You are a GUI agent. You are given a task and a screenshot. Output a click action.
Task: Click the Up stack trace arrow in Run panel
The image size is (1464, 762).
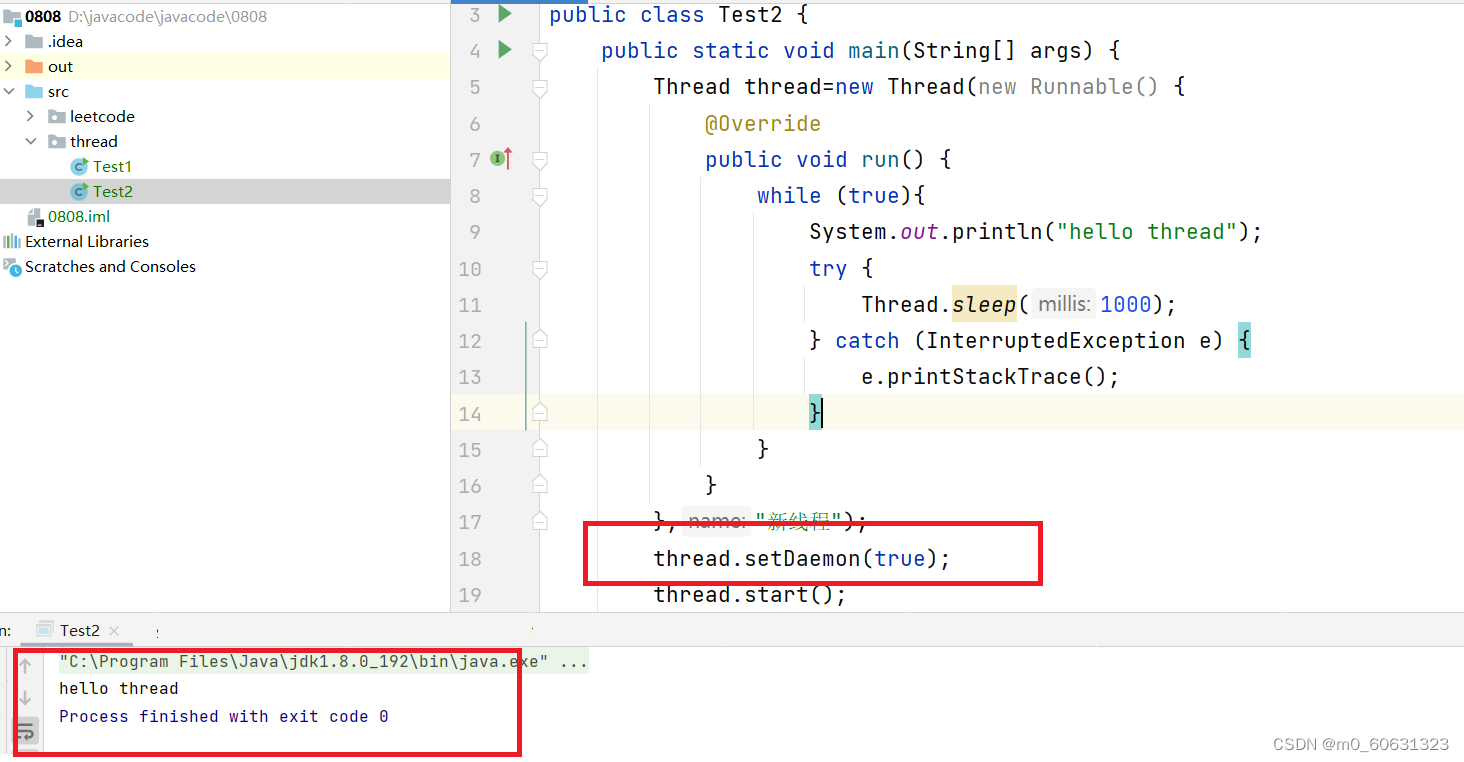click(x=26, y=665)
